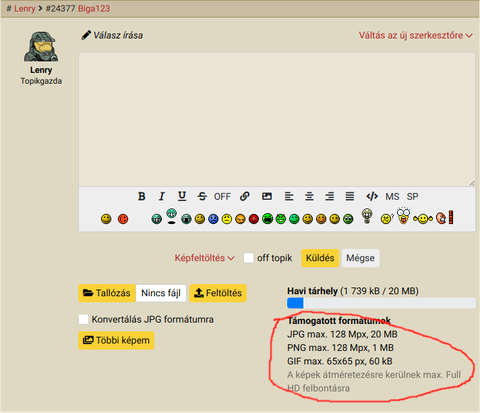Screen dimensions: 480x413
Task: Insert the confused question mark emoticon
Action: [387, 219]
